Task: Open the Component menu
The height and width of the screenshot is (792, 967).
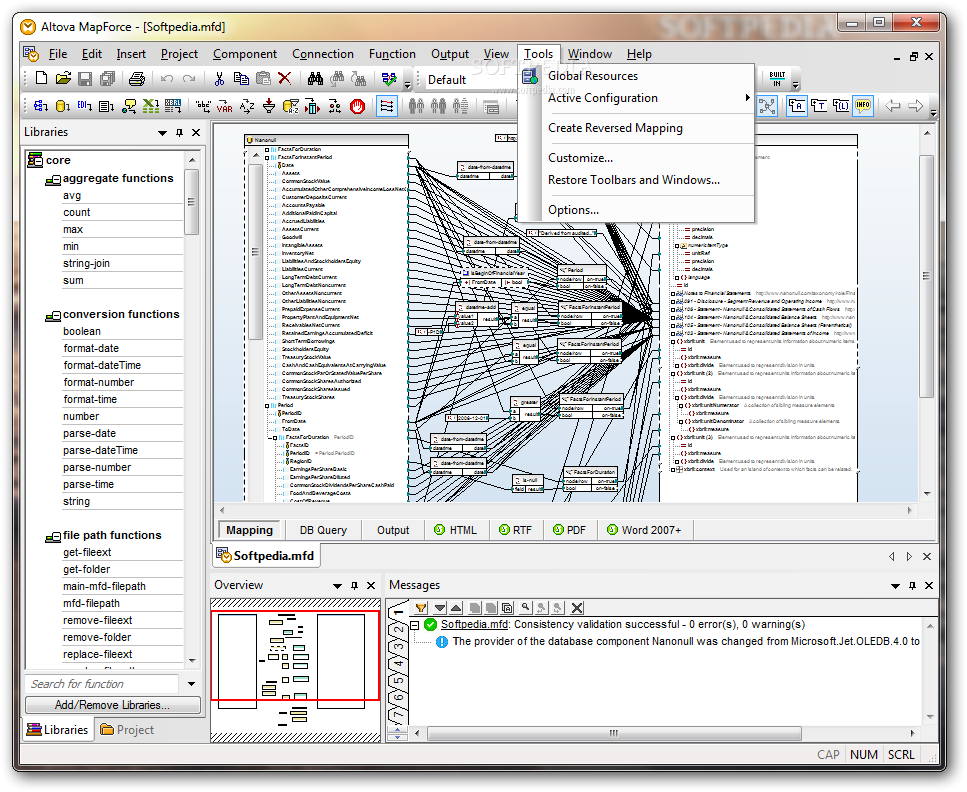Action: tap(244, 54)
